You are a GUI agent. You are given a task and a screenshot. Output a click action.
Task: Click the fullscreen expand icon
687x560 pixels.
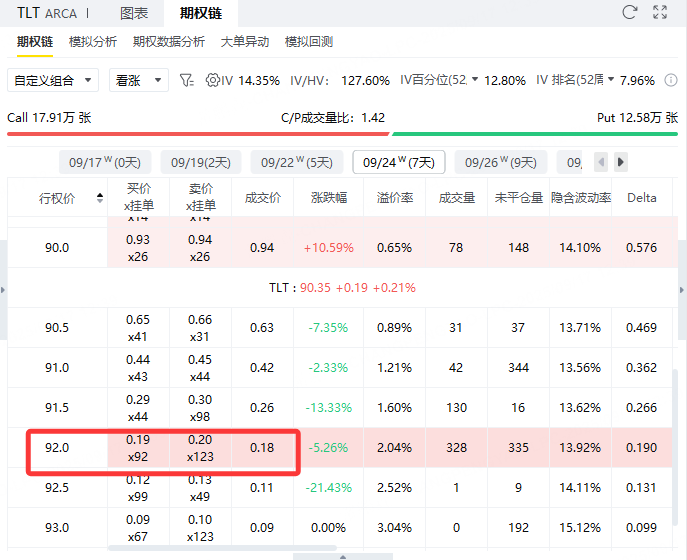click(x=660, y=12)
